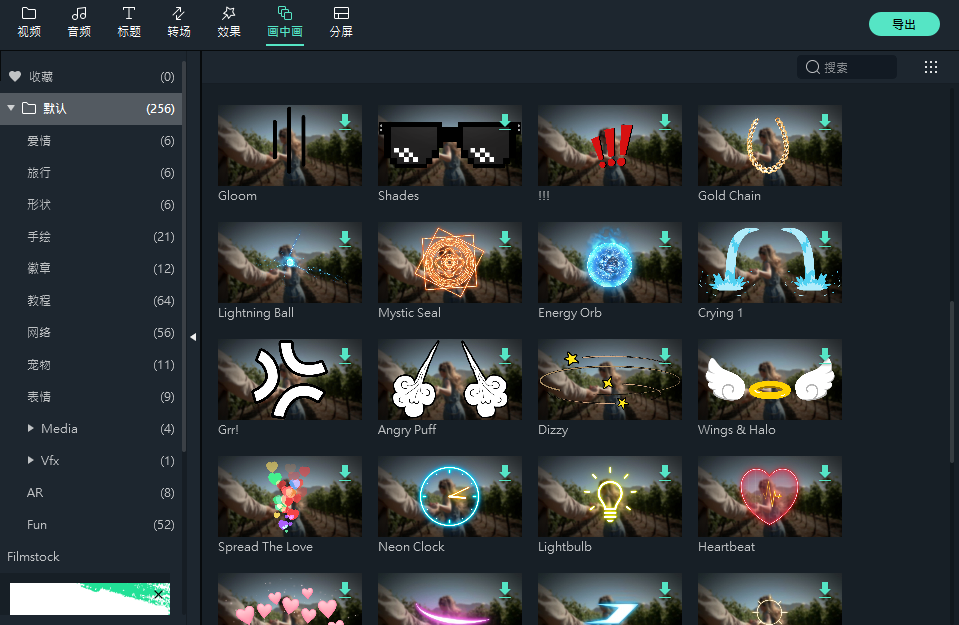
Task: Download the Gloom element
Action: point(345,121)
